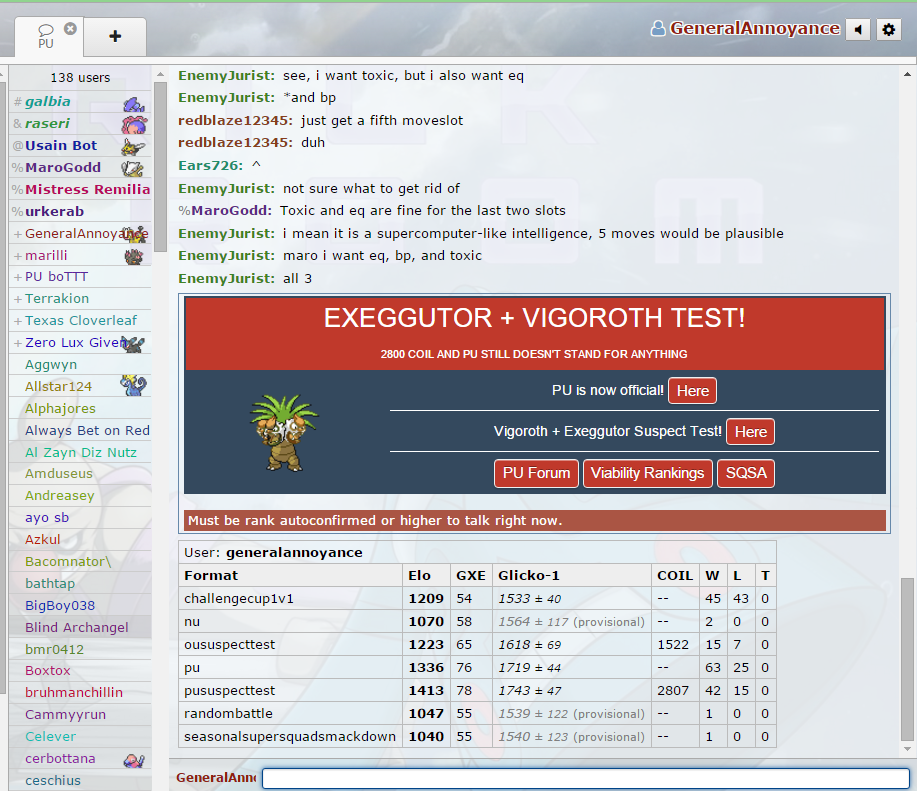This screenshot has width=917, height=791.
Task: Open the PU Forum button
Action: [536, 473]
